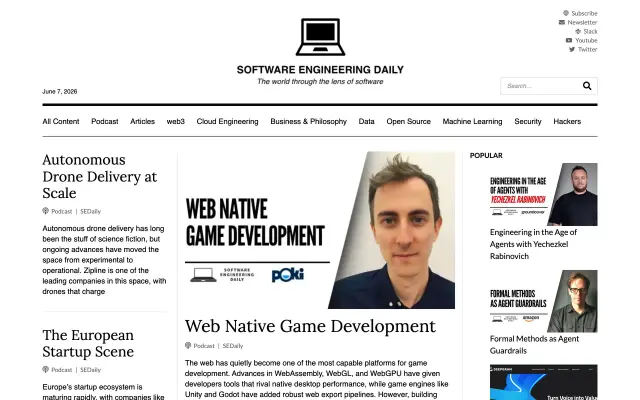The image size is (640, 400).
Task: Open the Subscribe link
Action: click(584, 13)
